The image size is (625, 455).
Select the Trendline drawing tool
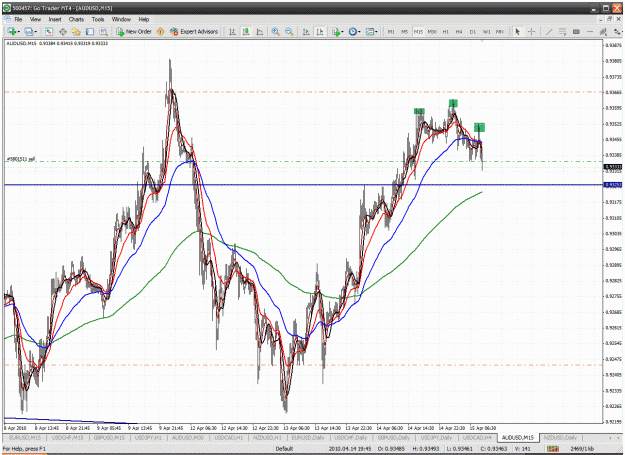coord(549,31)
